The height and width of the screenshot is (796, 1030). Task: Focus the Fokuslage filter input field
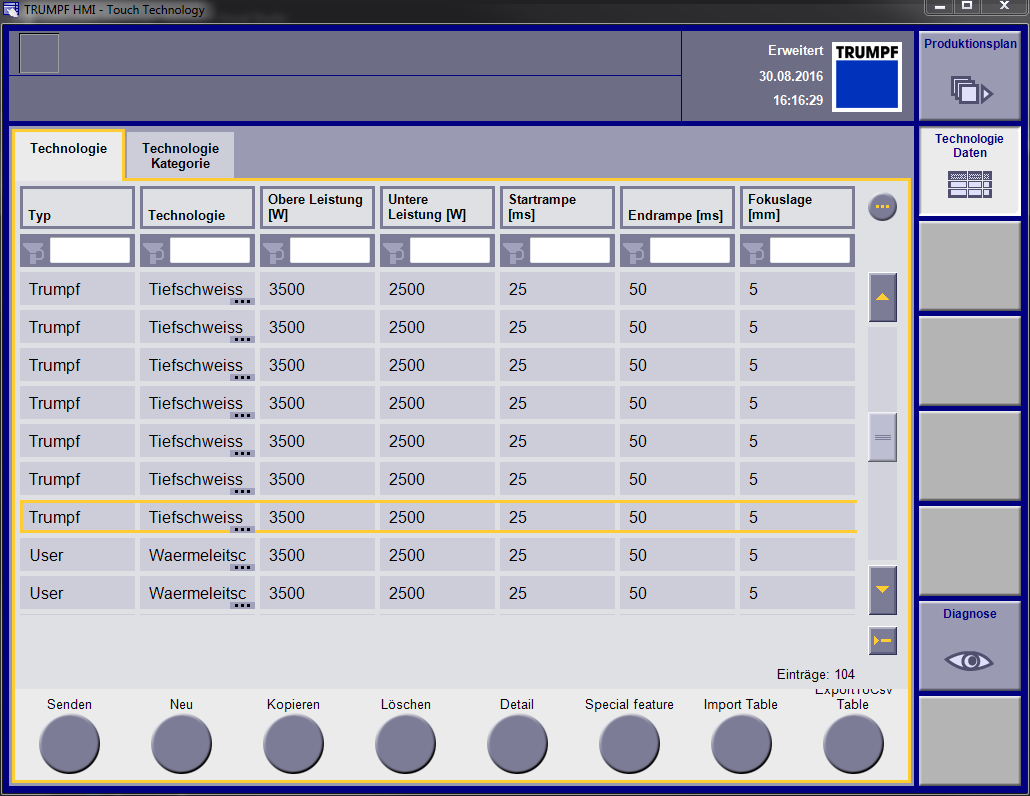pos(810,251)
